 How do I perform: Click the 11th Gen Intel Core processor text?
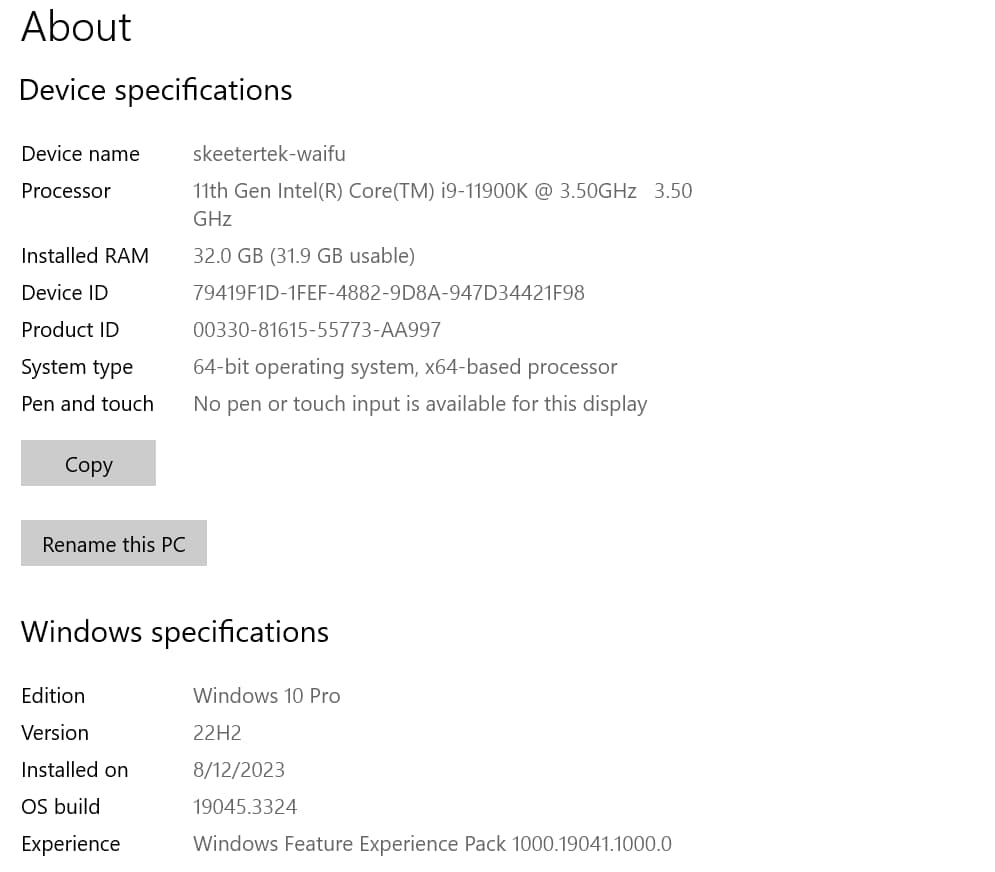tap(414, 191)
